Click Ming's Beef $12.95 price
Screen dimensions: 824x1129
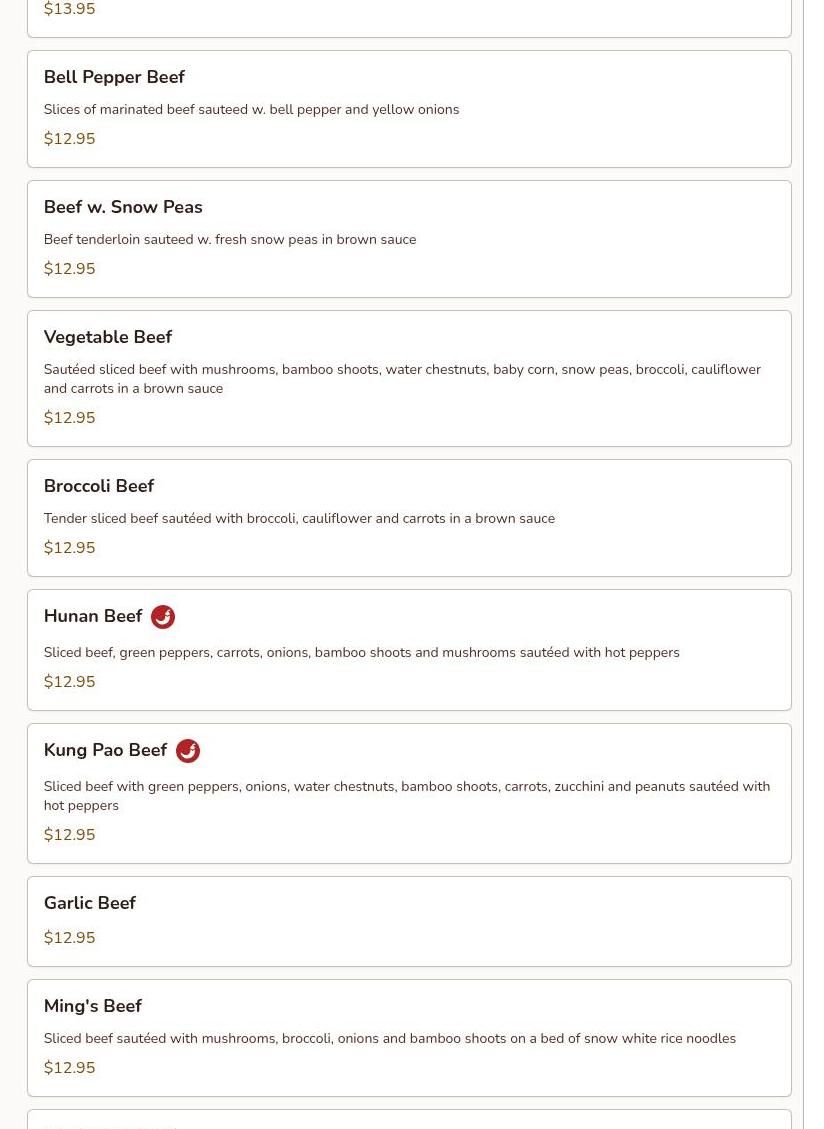(69, 1068)
